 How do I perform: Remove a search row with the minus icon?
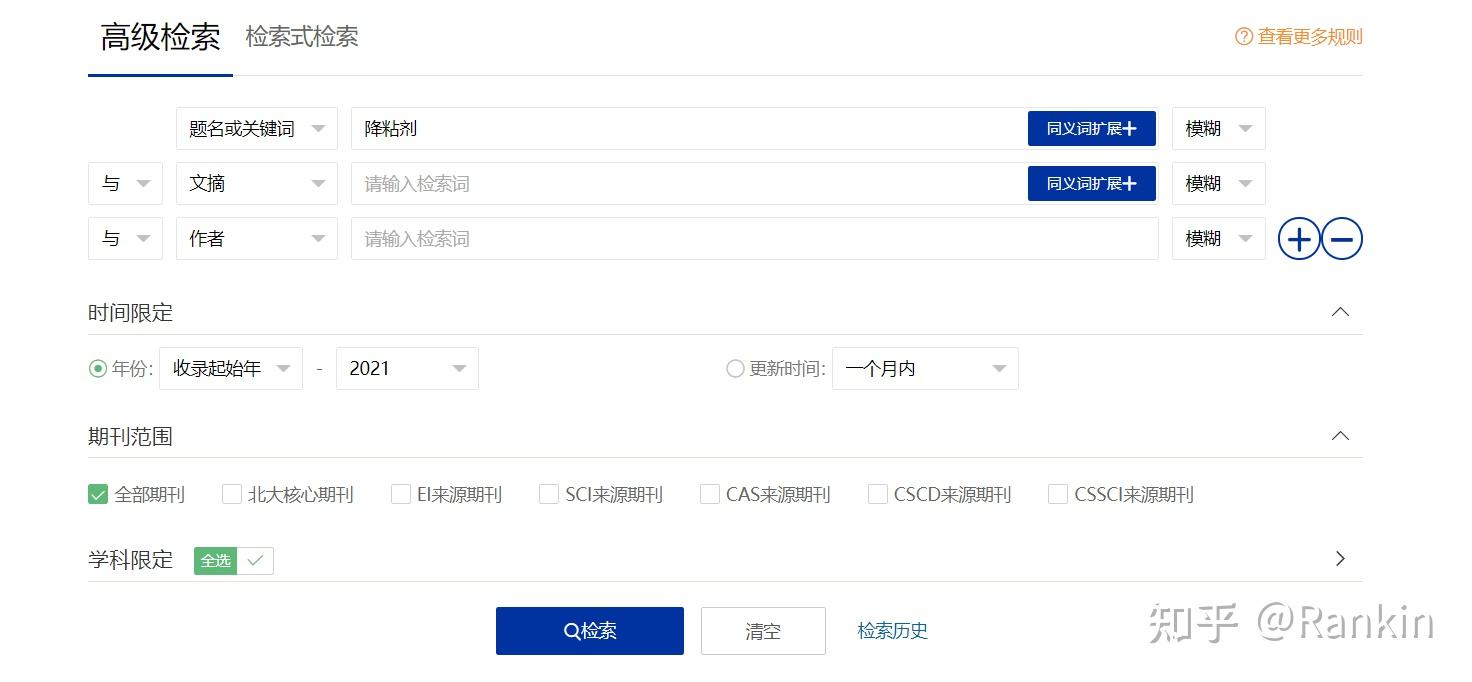pos(1342,239)
